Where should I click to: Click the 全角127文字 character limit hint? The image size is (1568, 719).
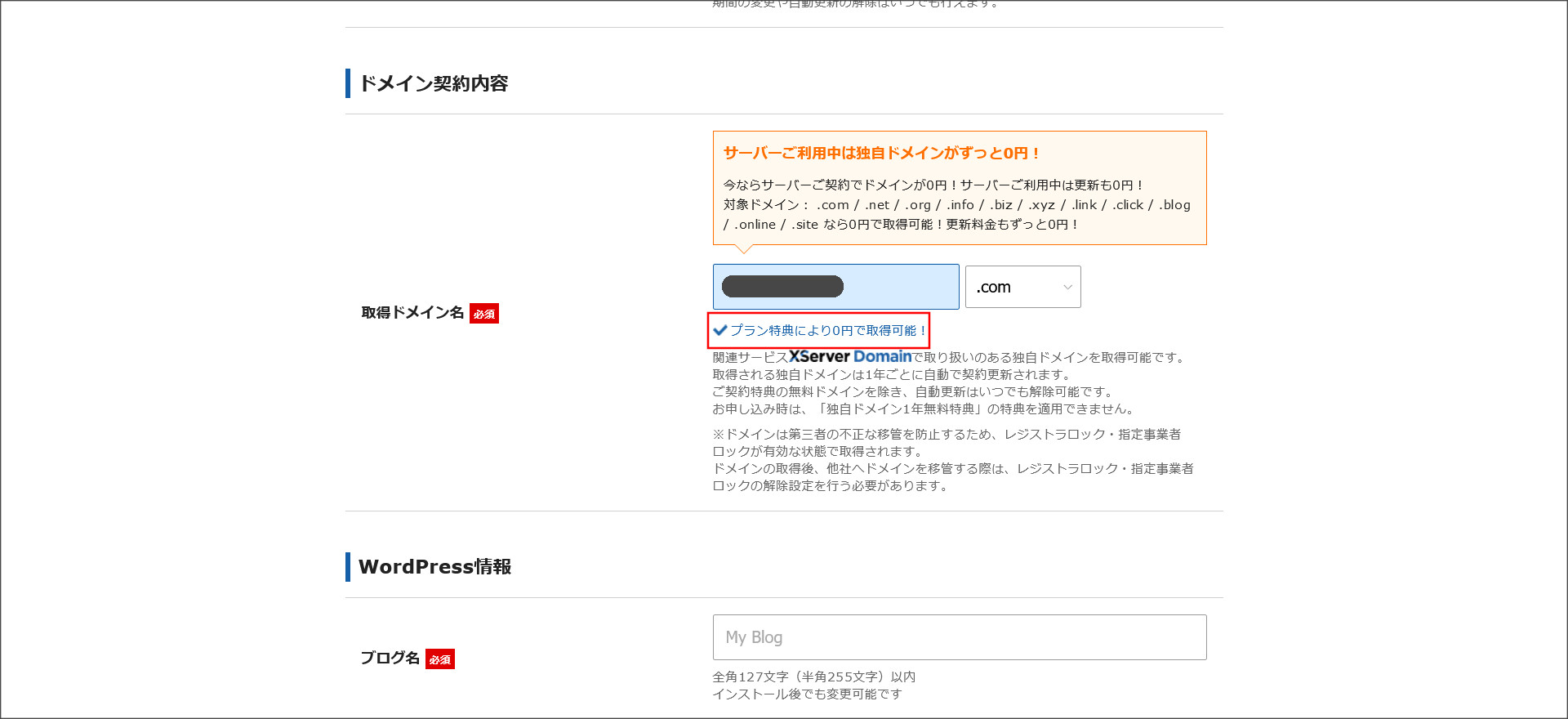813,677
